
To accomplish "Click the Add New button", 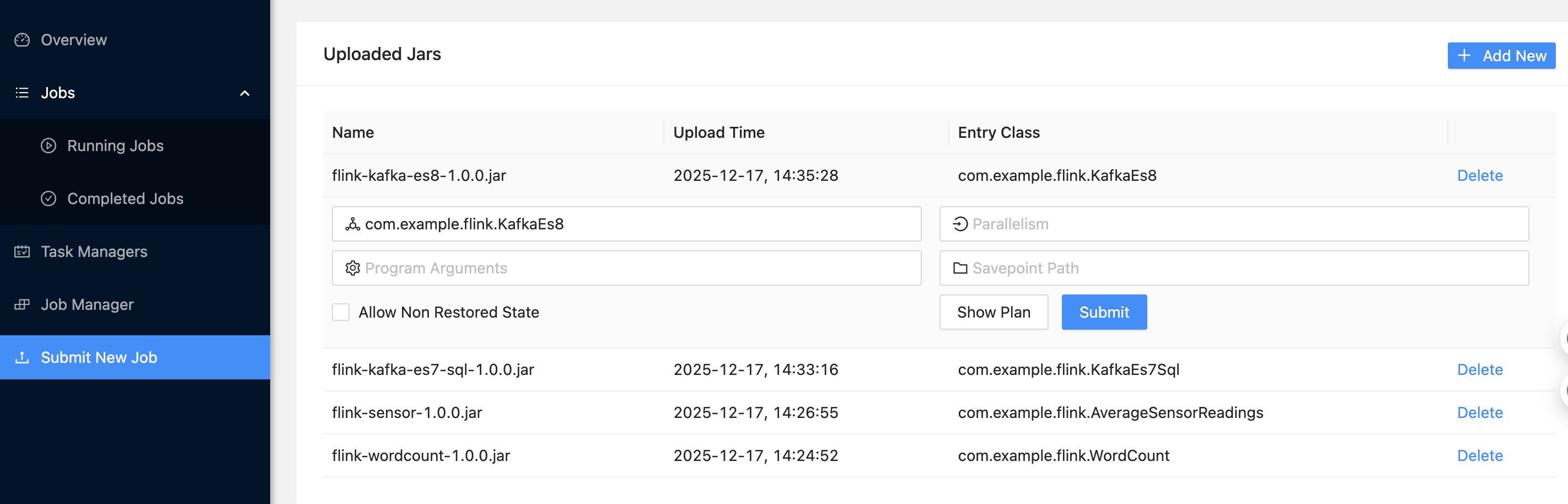I will [1501, 56].
